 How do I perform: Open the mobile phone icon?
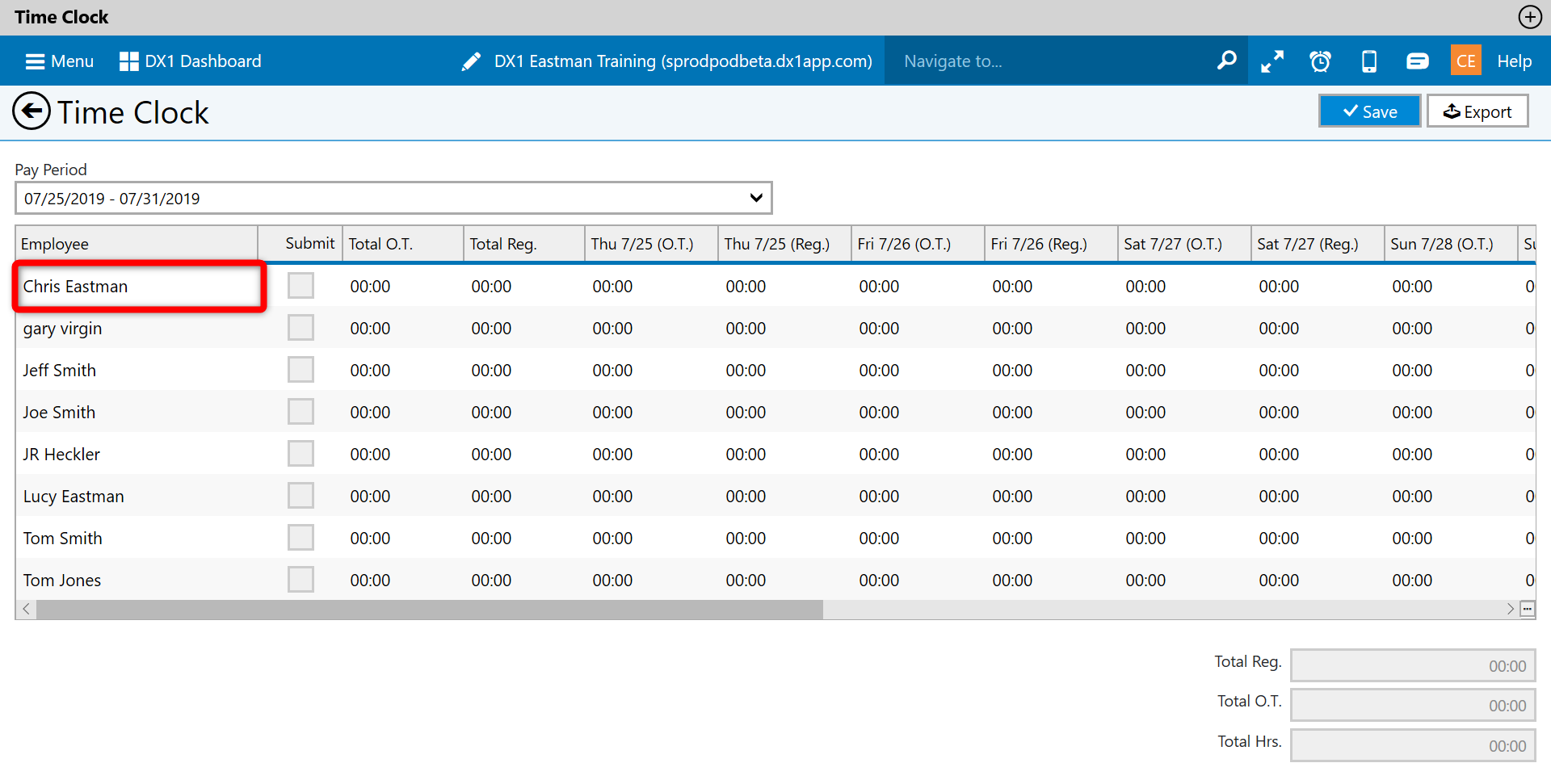[x=1369, y=61]
